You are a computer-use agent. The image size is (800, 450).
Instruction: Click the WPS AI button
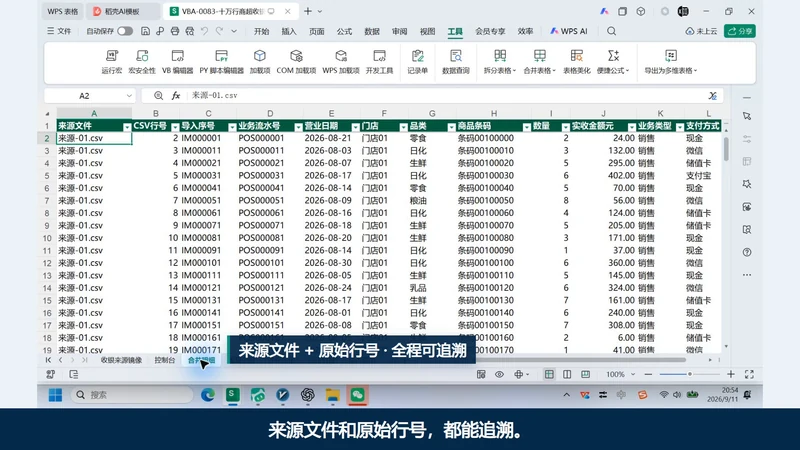click(x=568, y=31)
